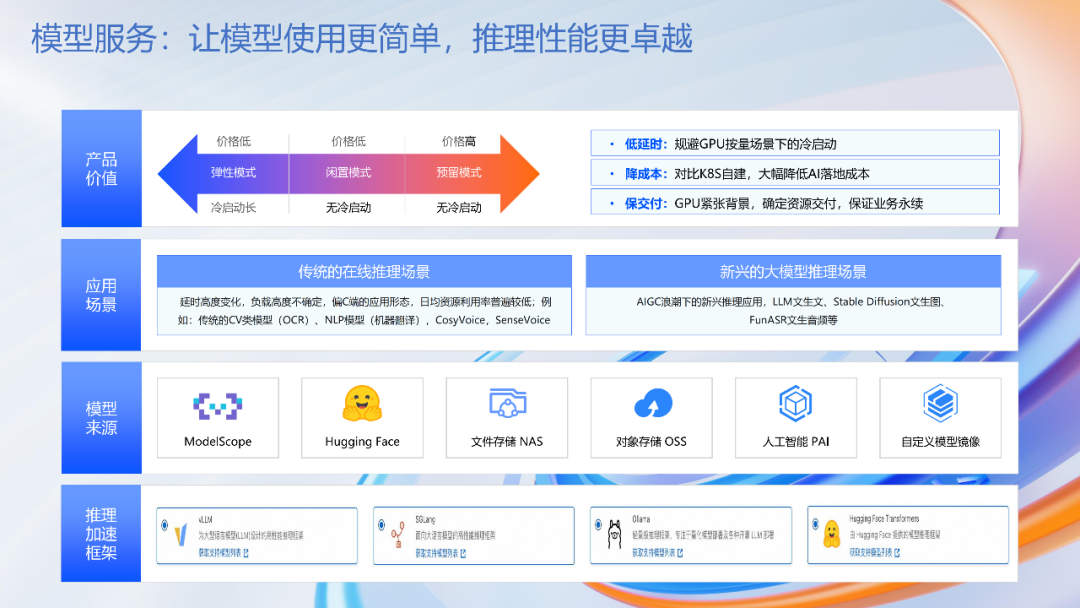Image resolution: width=1080 pixels, height=608 pixels.
Task: Select the Ollama radio button
Action: (x=599, y=525)
